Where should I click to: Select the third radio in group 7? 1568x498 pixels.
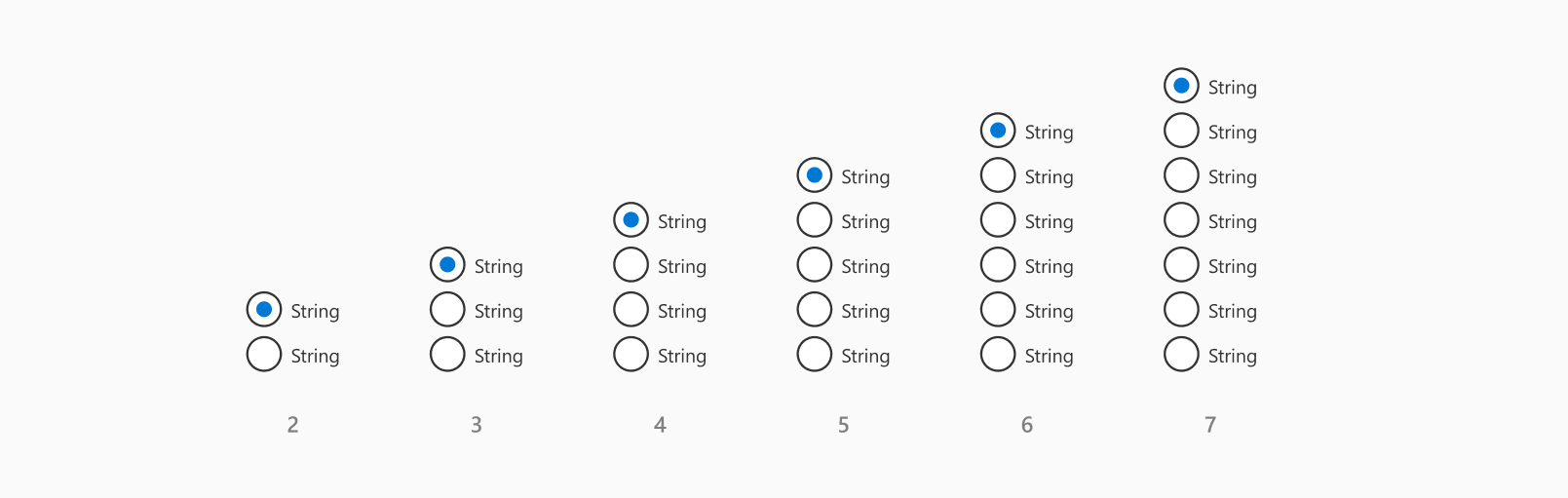pos(1181,175)
